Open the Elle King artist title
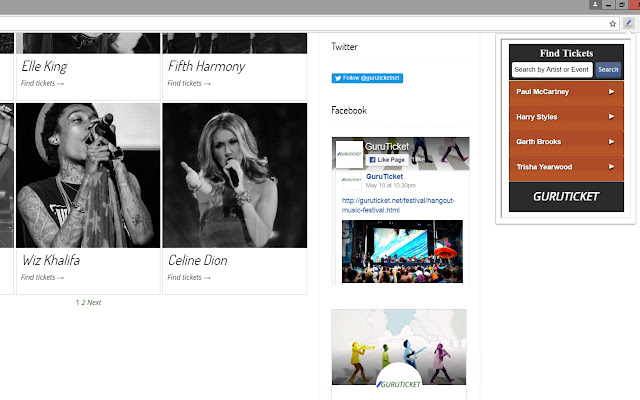This screenshot has width=640, height=400. coord(44,67)
